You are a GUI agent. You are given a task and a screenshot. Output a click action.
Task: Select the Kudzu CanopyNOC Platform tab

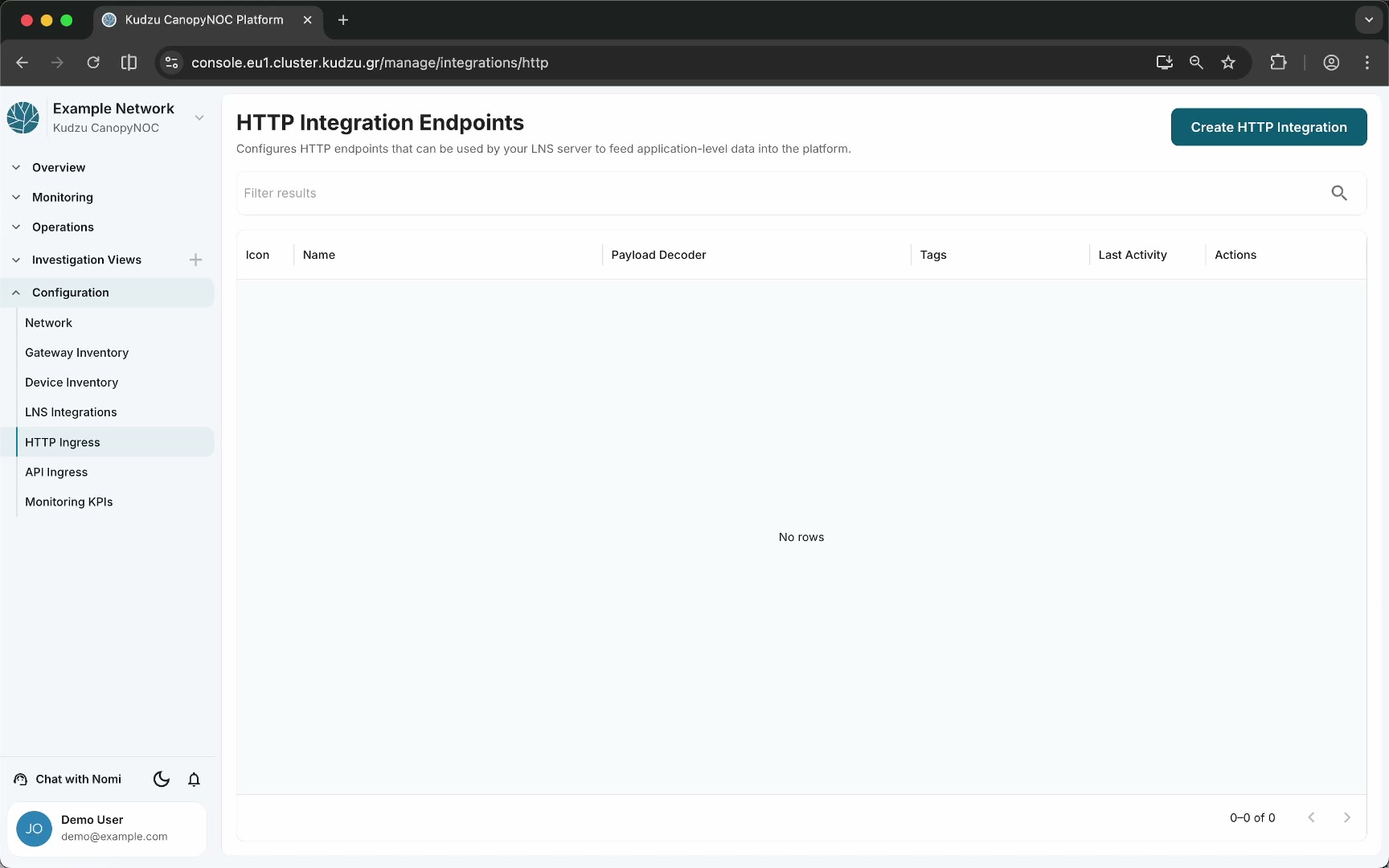(204, 20)
